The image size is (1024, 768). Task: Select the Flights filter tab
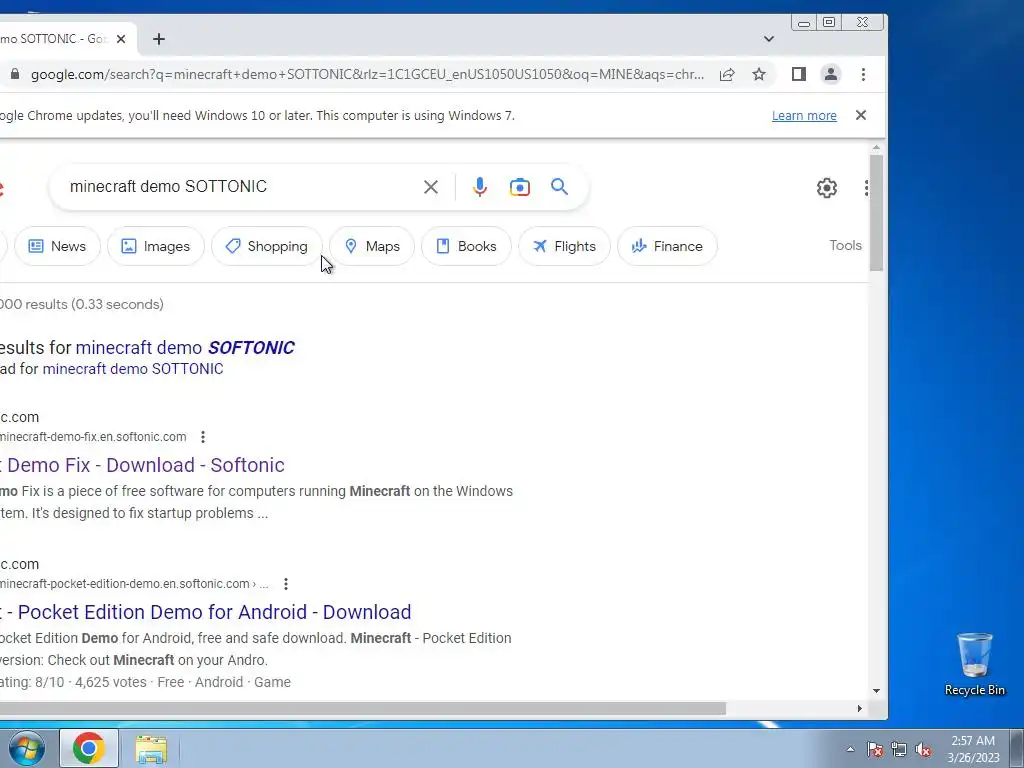[x=564, y=246]
